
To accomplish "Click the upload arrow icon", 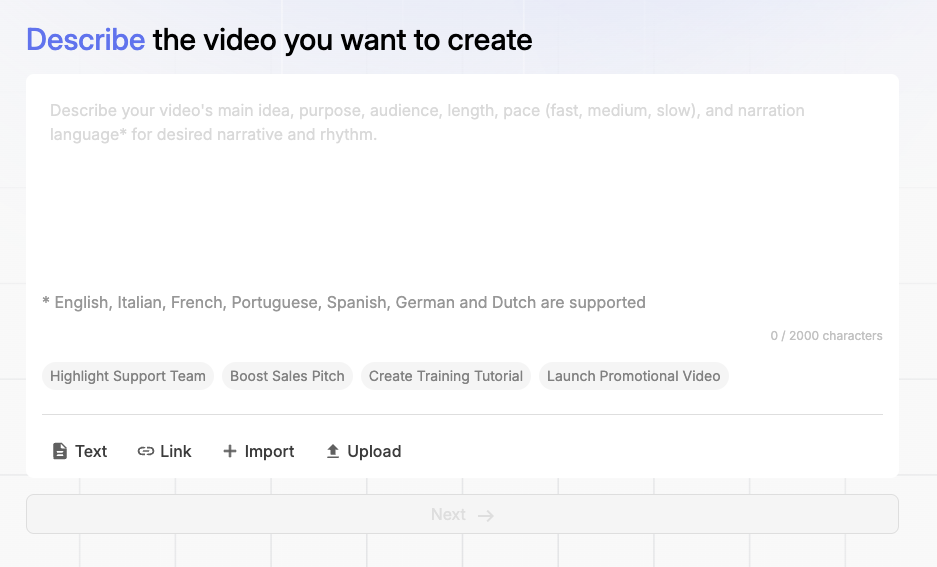I will 333,451.
